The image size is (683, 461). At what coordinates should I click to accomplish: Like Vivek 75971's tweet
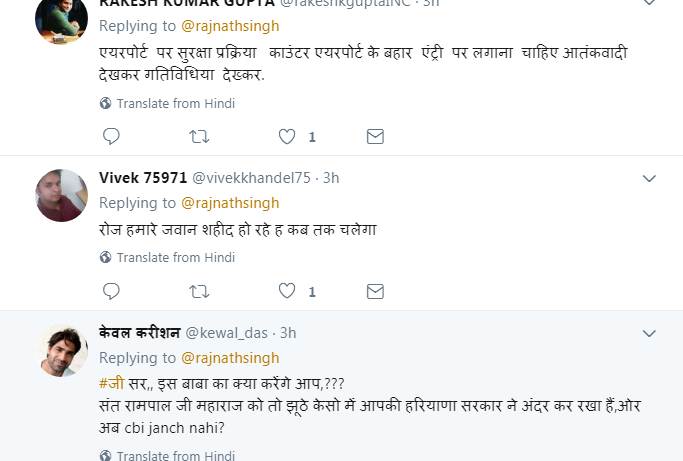(x=287, y=291)
